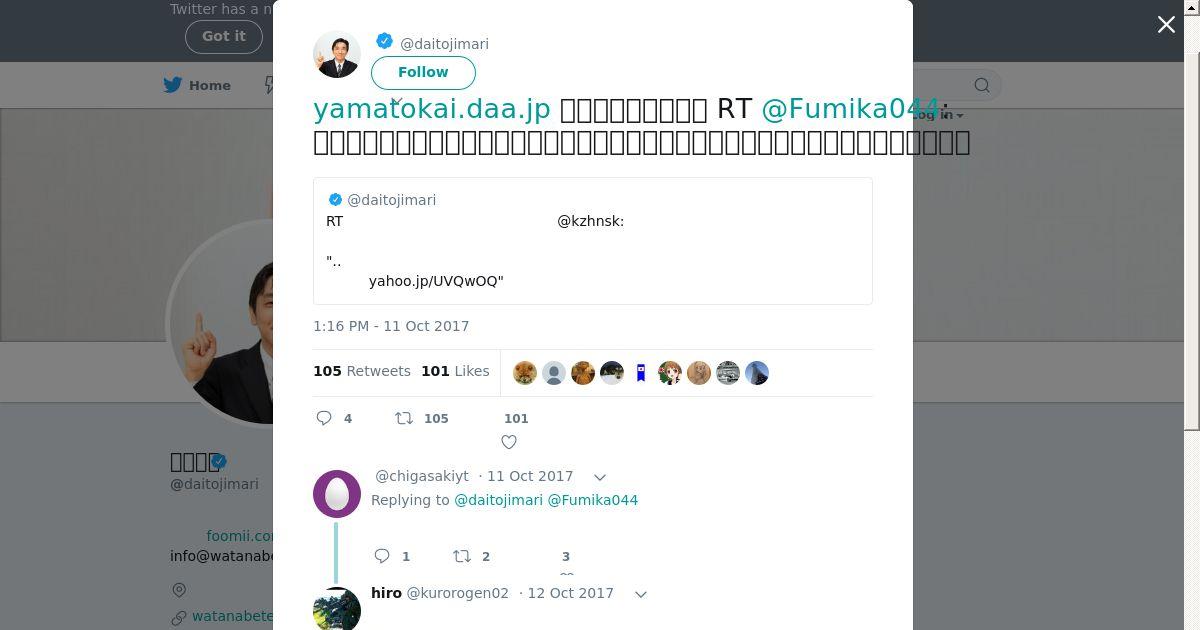Go to the Home tab

(x=210, y=85)
